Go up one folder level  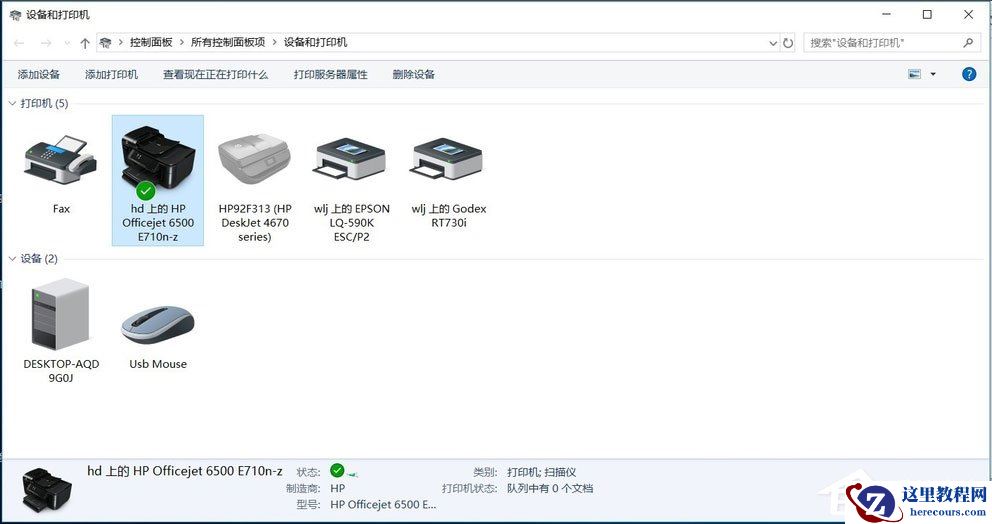85,43
